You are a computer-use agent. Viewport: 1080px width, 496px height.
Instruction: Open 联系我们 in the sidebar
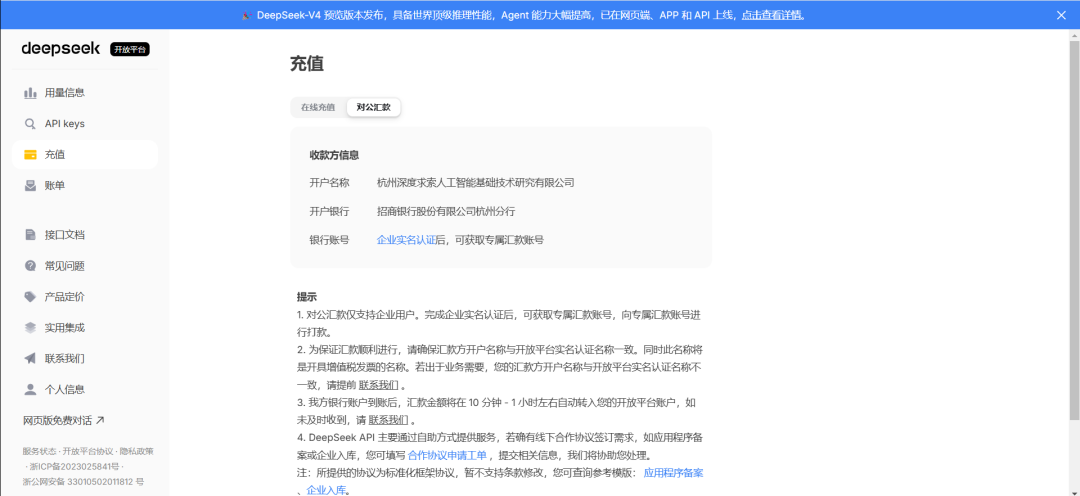[85, 359]
